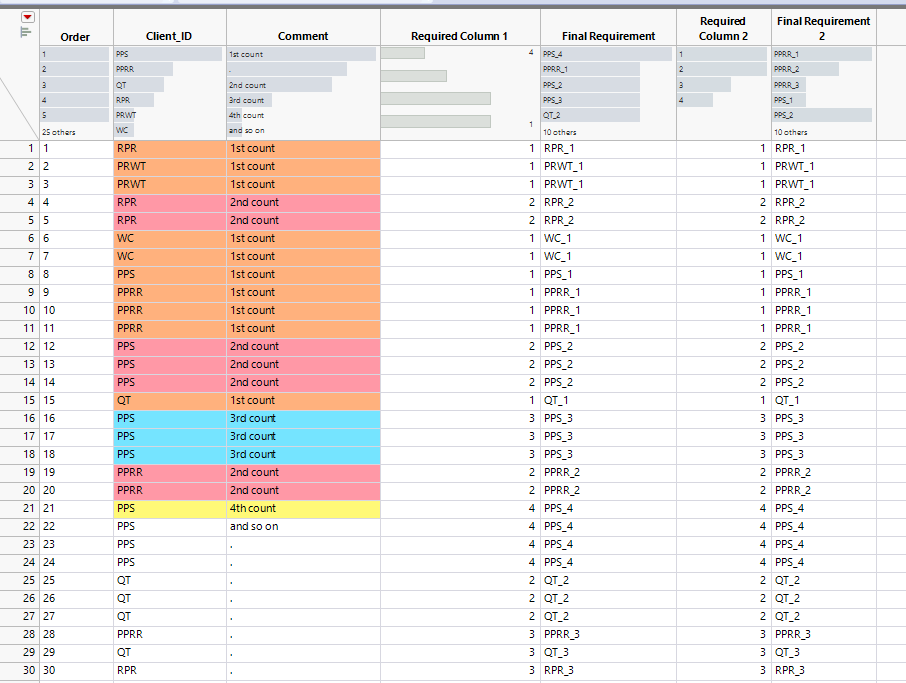This screenshot has width=906, height=683.
Task: Select the Client_ID column header
Action: click(169, 36)
